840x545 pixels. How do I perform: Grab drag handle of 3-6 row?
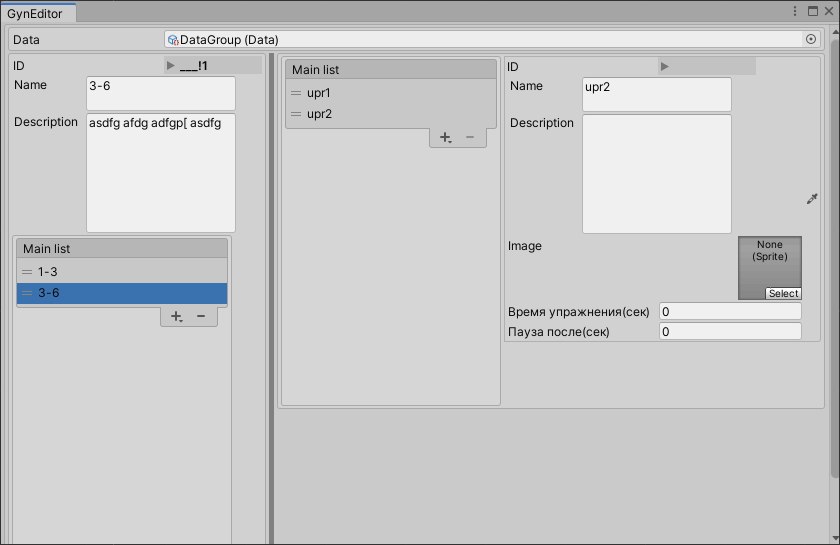coord(27,293)
